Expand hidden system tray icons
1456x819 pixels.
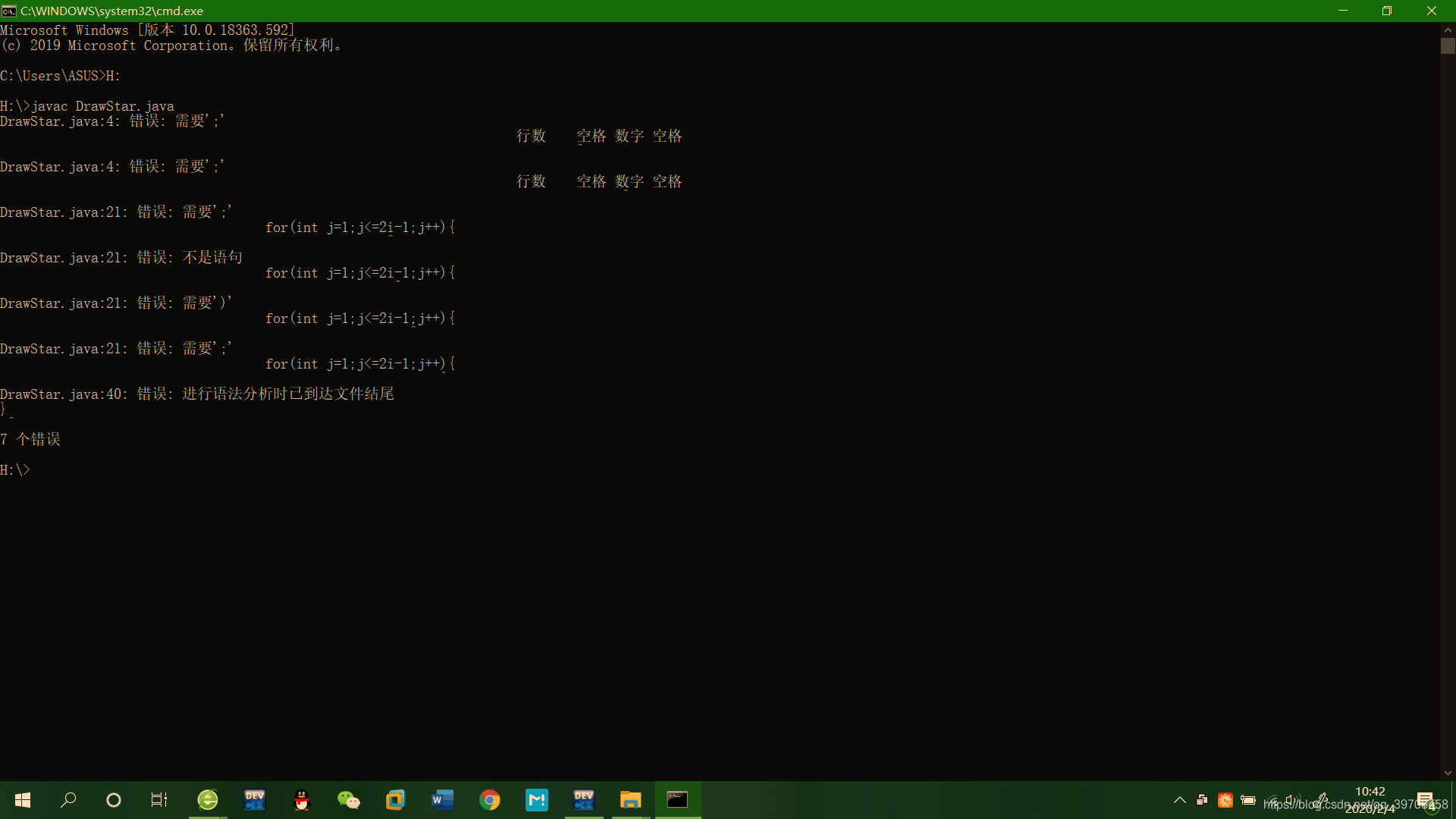(x=1179, y=800)
